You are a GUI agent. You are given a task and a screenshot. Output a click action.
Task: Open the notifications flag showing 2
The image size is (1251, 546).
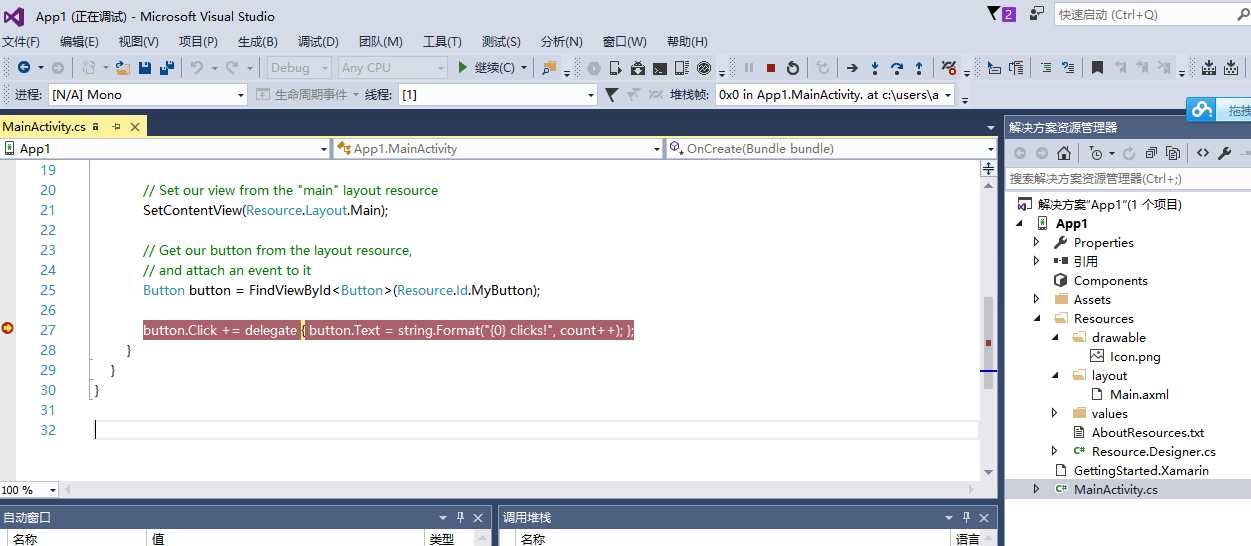[x=1001, y=14]
